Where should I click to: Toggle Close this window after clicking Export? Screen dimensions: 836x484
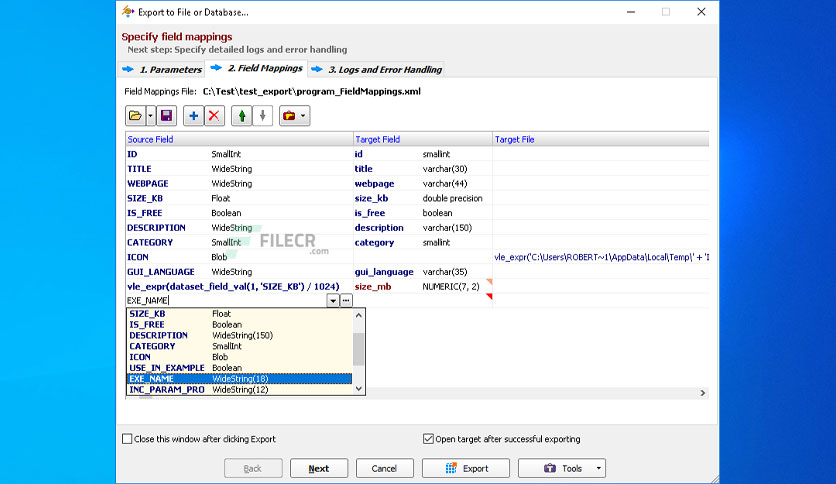point(127,439)
